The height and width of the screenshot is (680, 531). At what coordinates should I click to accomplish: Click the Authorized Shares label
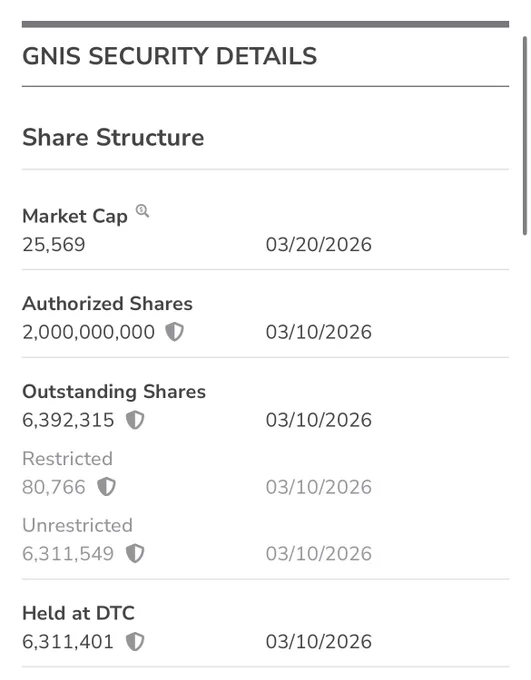click(107, 304)
